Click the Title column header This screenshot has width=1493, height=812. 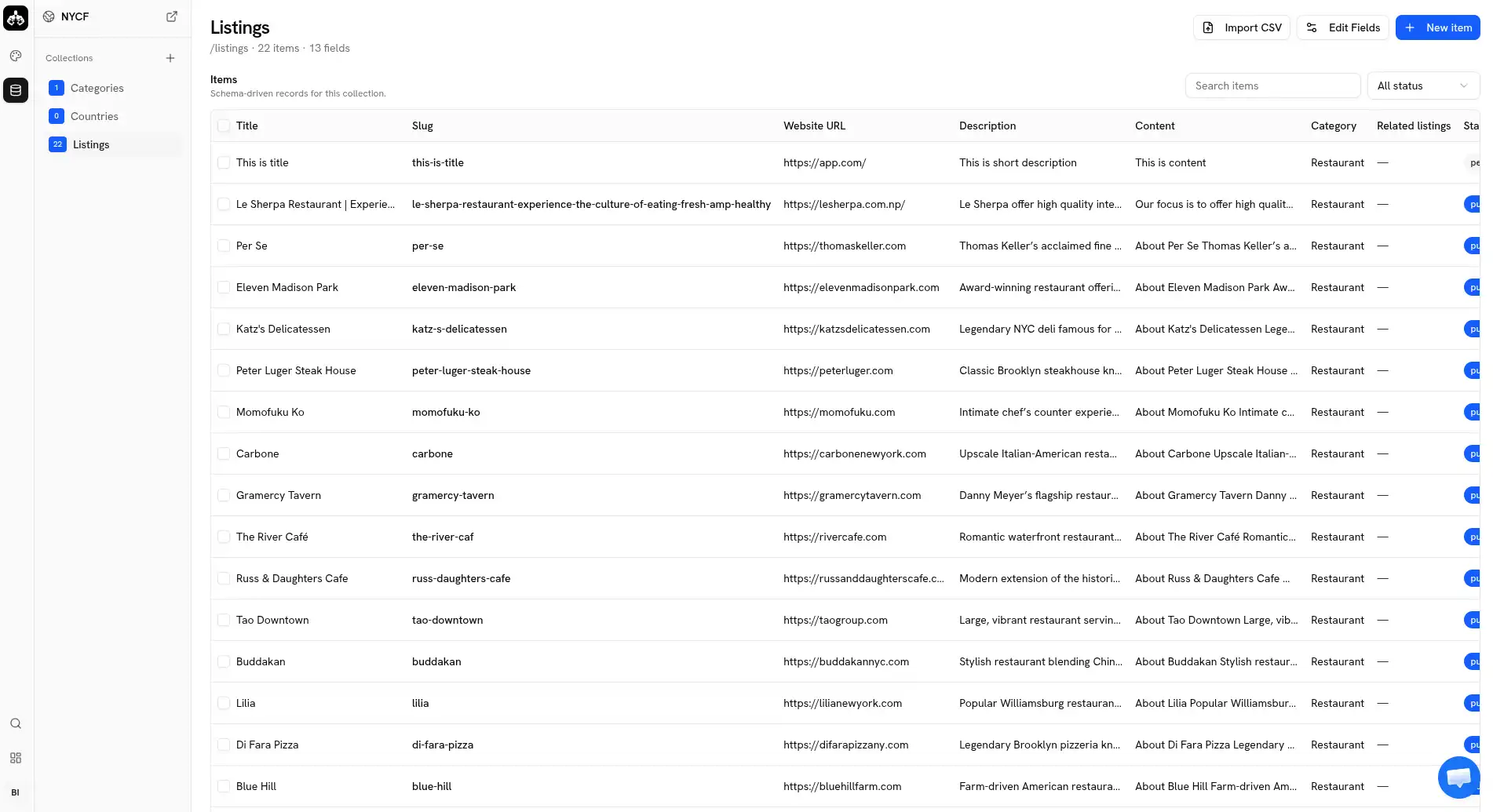click(x=246, y=126)
